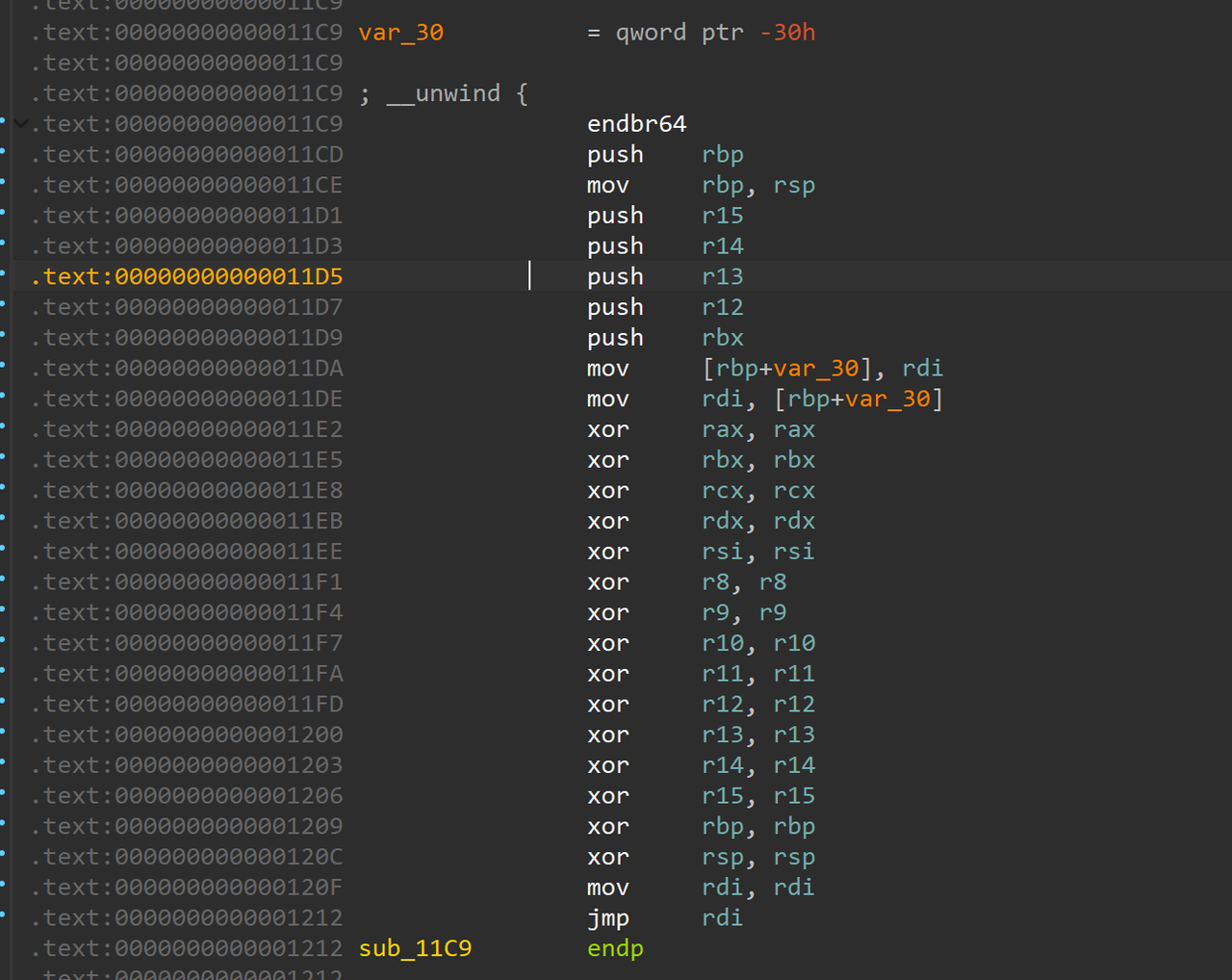This screenshot has height=980, width=1232.
Task: Select first rax in 'xor rax, rax'
Action: [723, 430]
